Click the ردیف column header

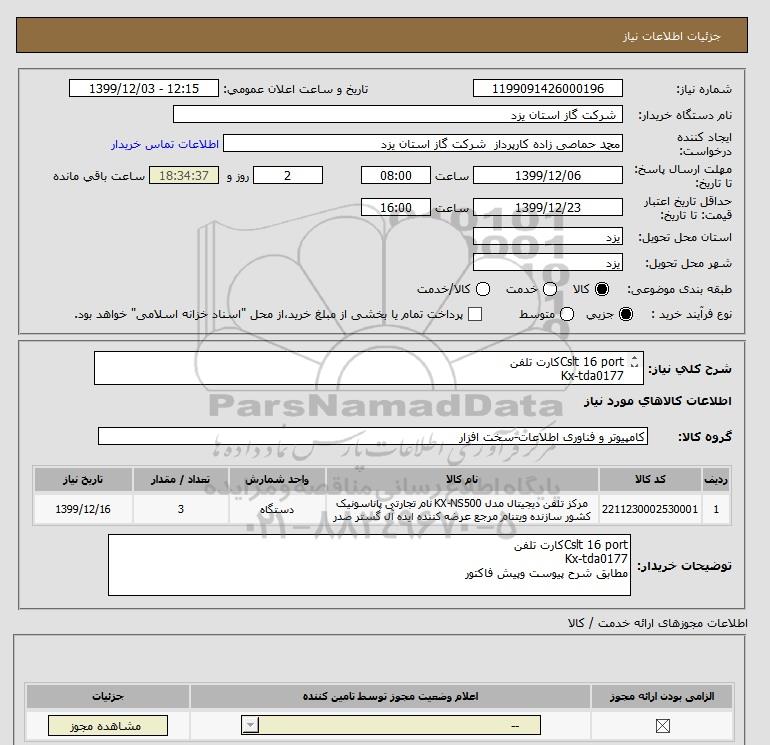point(716,479)
